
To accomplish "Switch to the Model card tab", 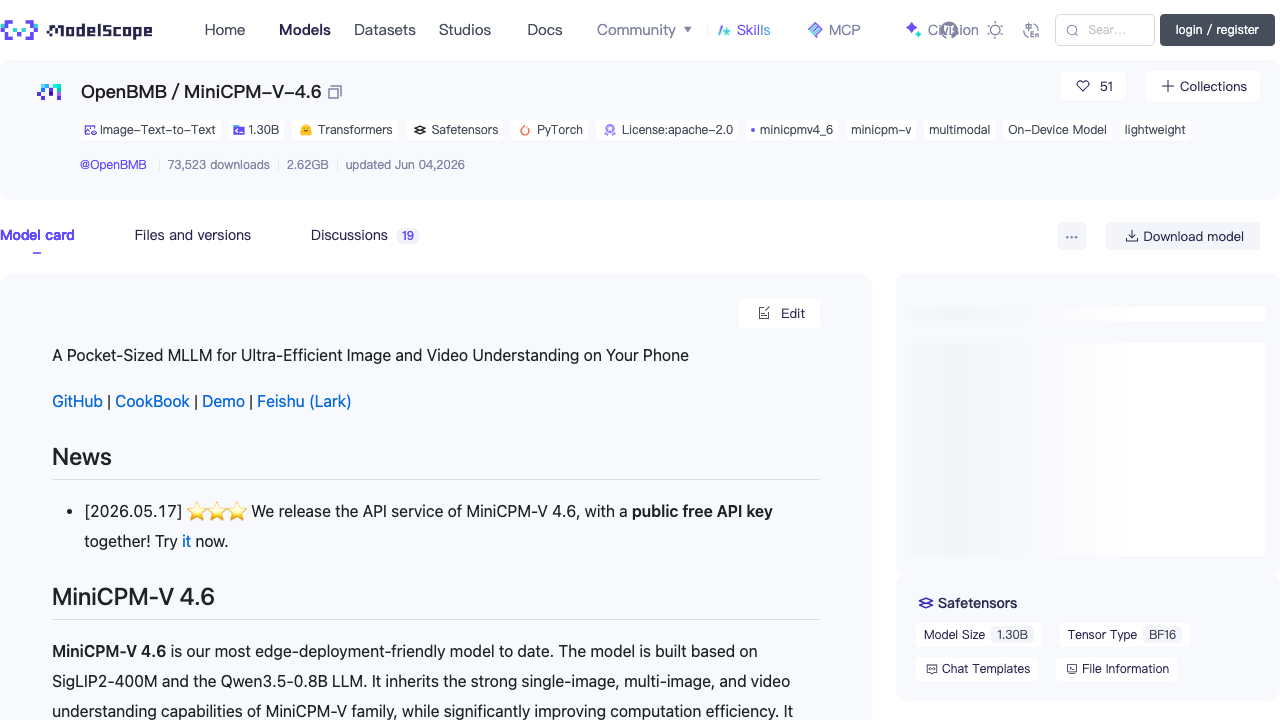I will point(37,236).
